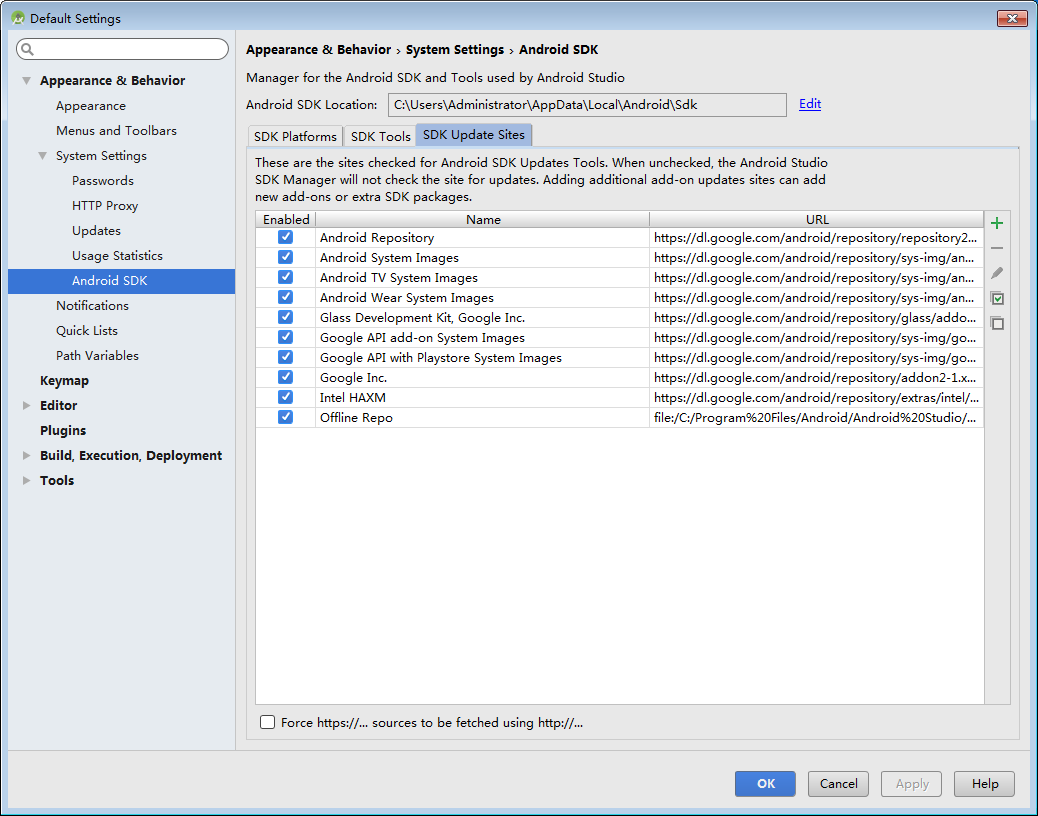Select the Offline Repo name cell

483,417
